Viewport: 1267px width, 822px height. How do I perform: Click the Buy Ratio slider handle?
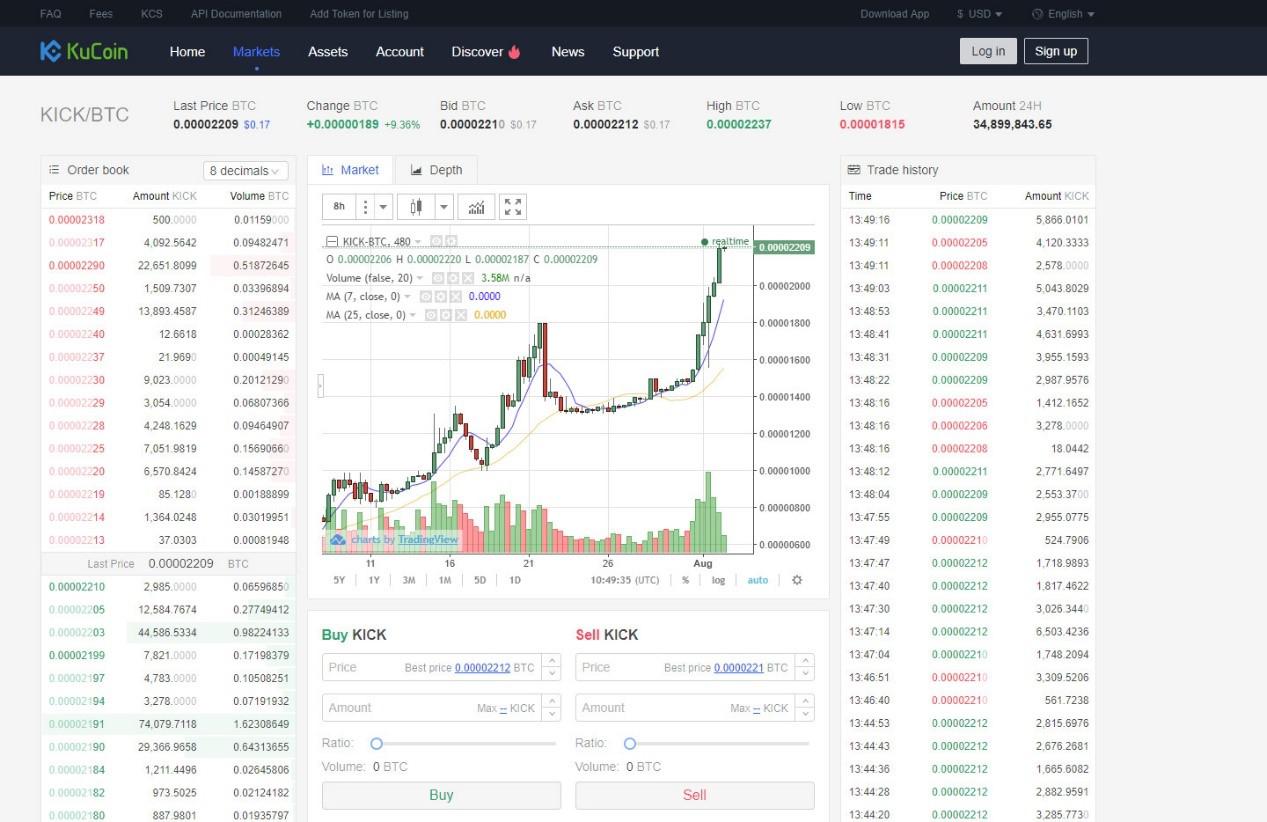pos(377,743)
